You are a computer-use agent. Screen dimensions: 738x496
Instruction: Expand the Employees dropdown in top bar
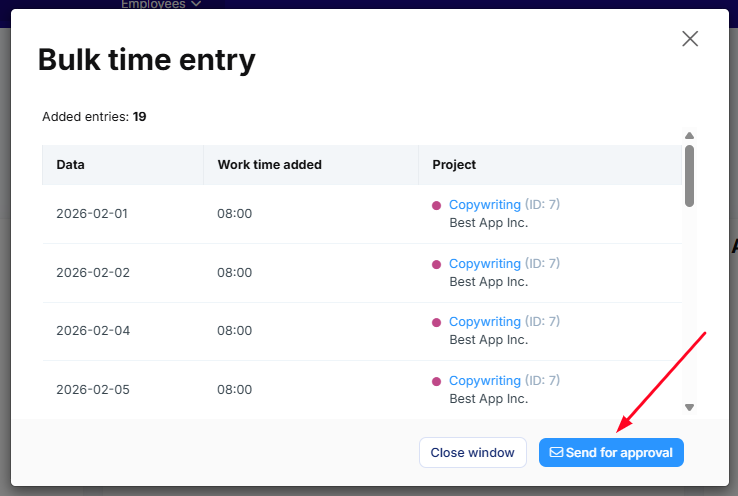160,5
